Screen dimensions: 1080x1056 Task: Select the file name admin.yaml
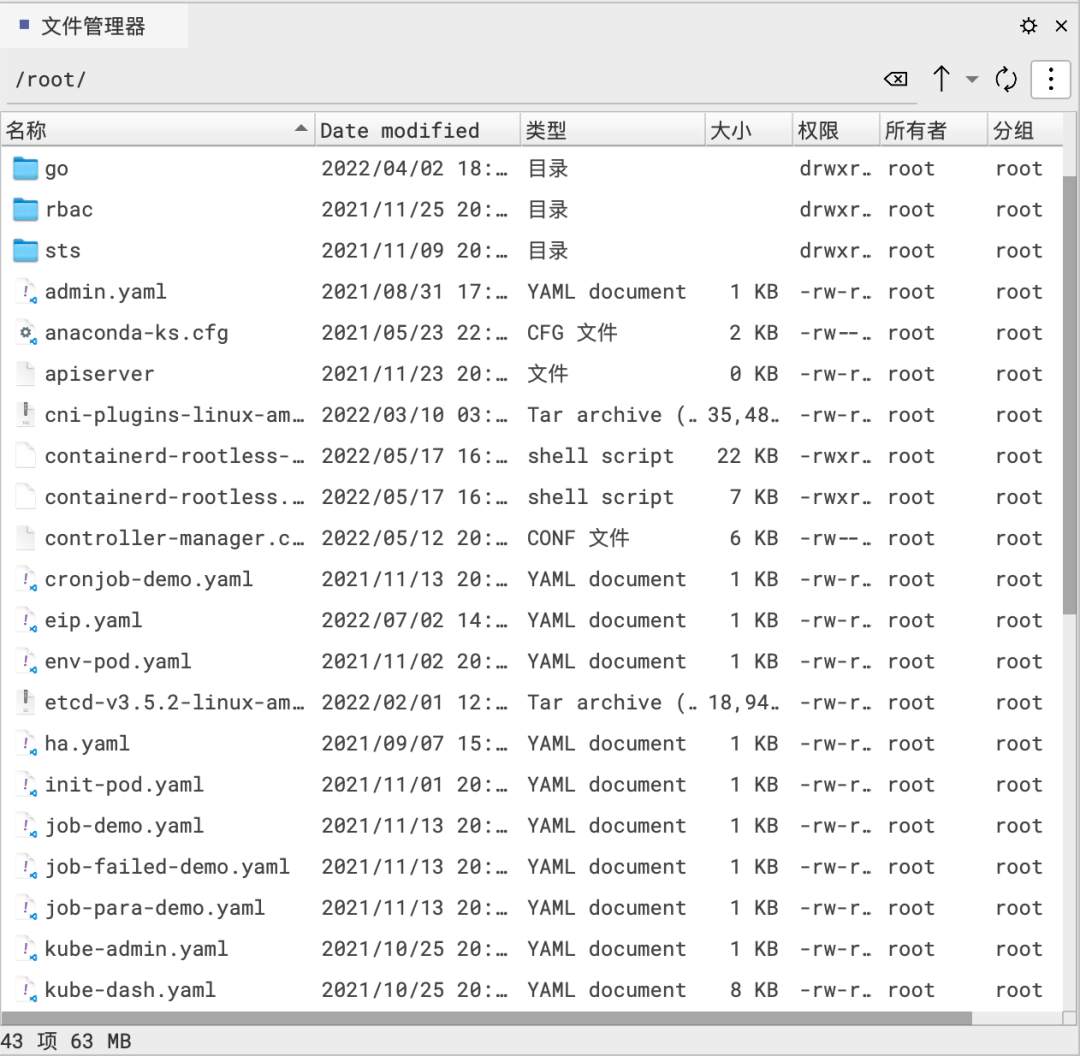pos(105,292)
